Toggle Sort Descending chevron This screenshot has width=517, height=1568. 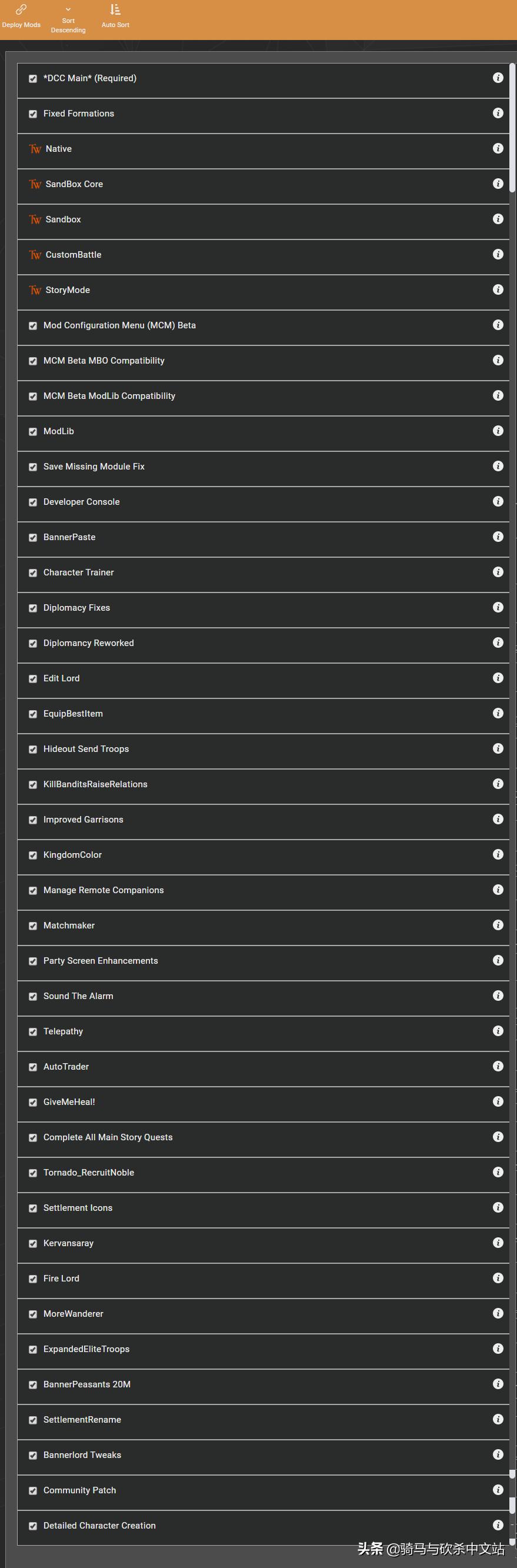tap(68, 10)
